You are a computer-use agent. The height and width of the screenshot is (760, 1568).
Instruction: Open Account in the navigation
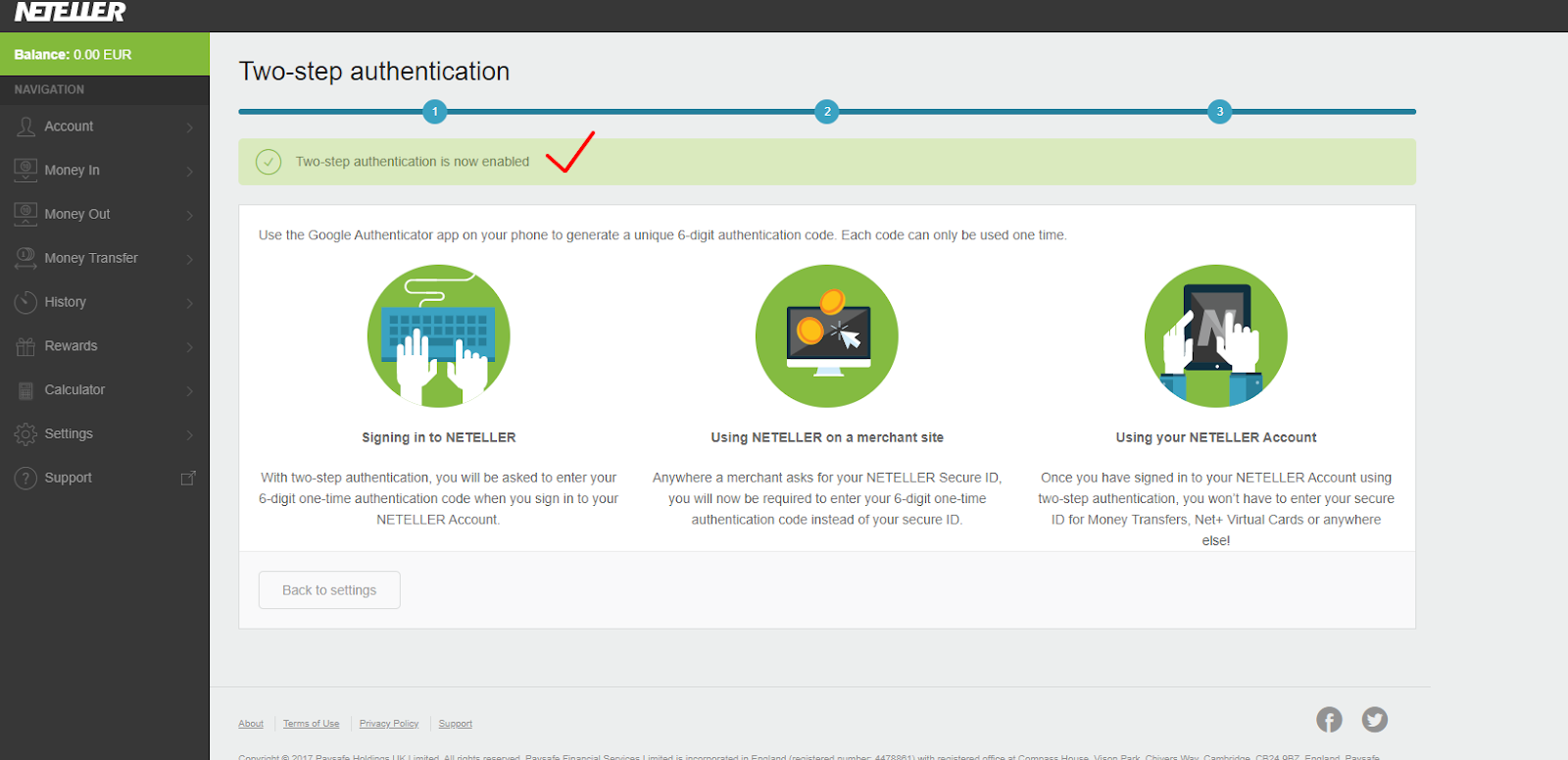105,127
